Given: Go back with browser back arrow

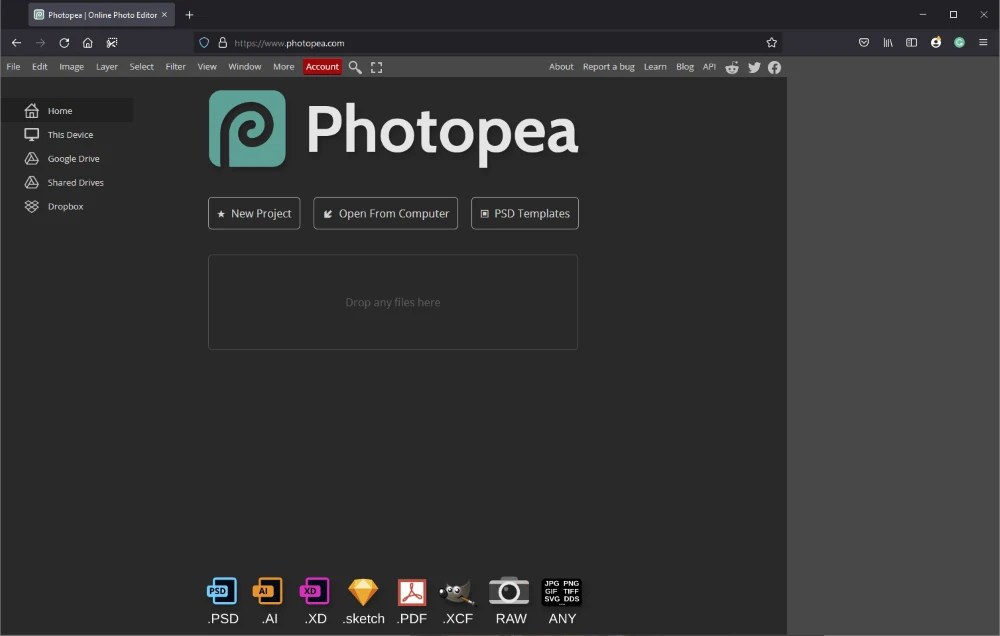Looking at the screenshot, I should pyautogui.click(x=17, y=43).
